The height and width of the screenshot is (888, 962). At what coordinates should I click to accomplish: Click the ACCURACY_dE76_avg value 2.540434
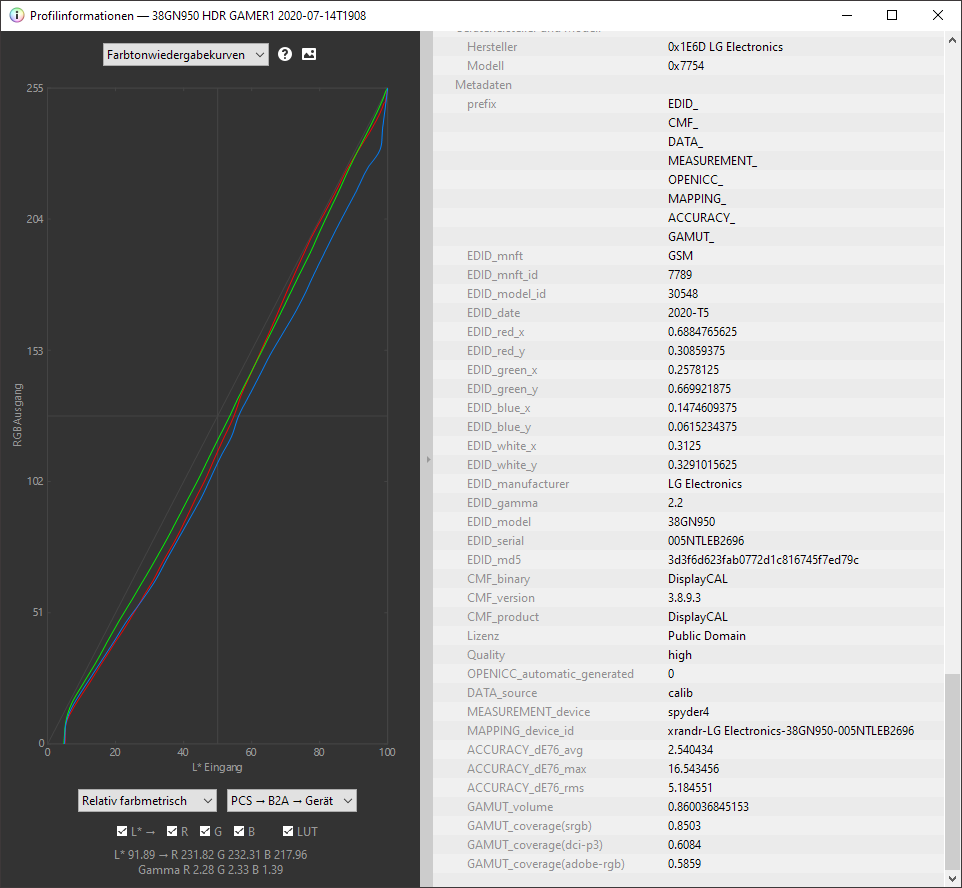tap(690, 751)
